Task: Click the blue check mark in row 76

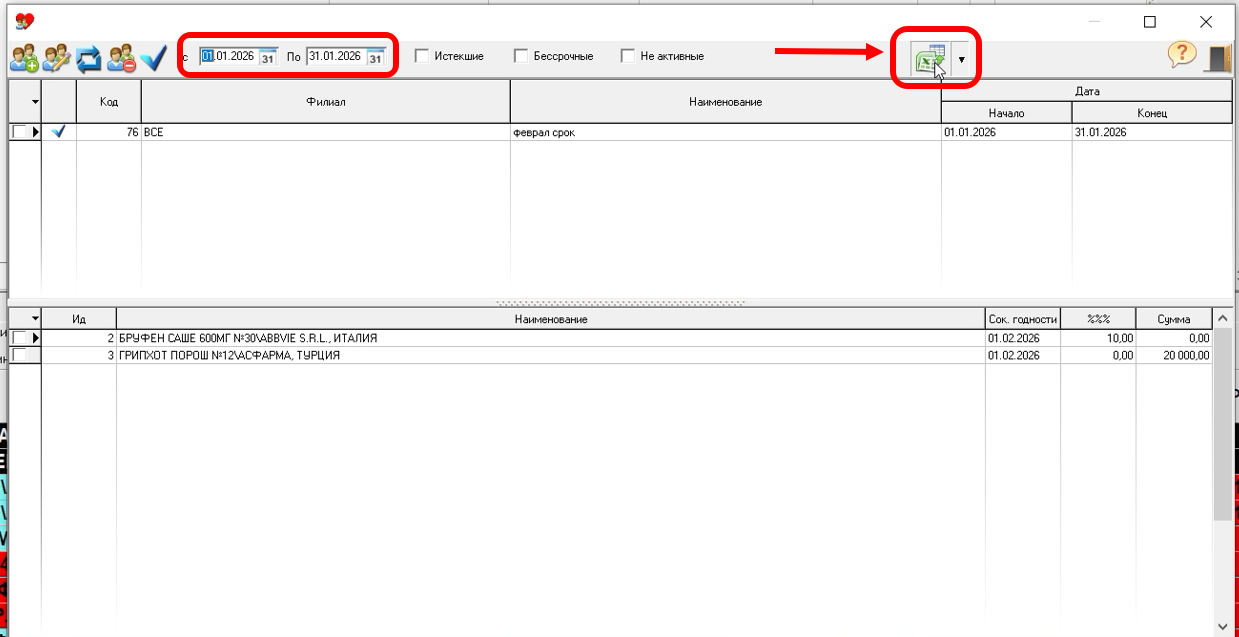Action: (x=58, y=131)
